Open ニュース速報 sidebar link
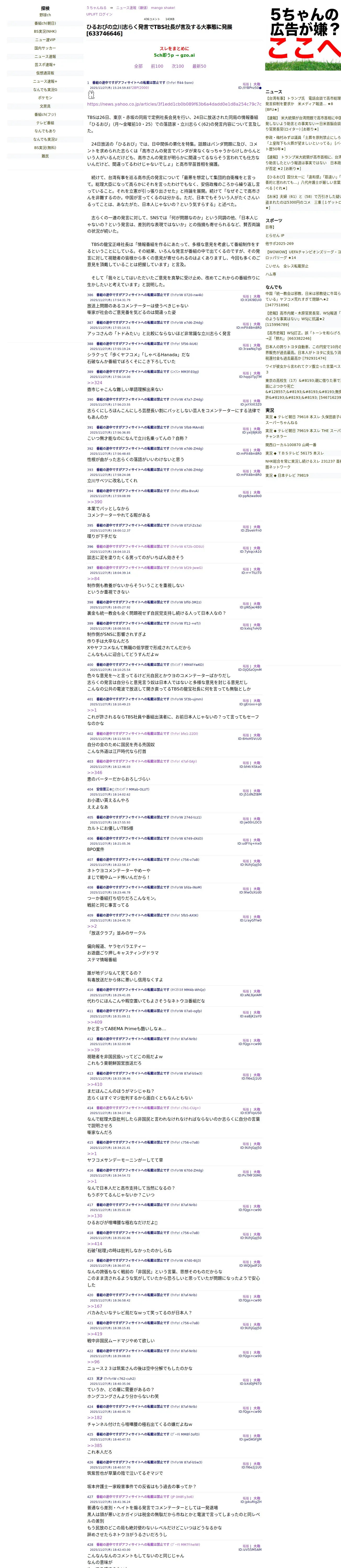341x1568 pixels. pos(45,57)
